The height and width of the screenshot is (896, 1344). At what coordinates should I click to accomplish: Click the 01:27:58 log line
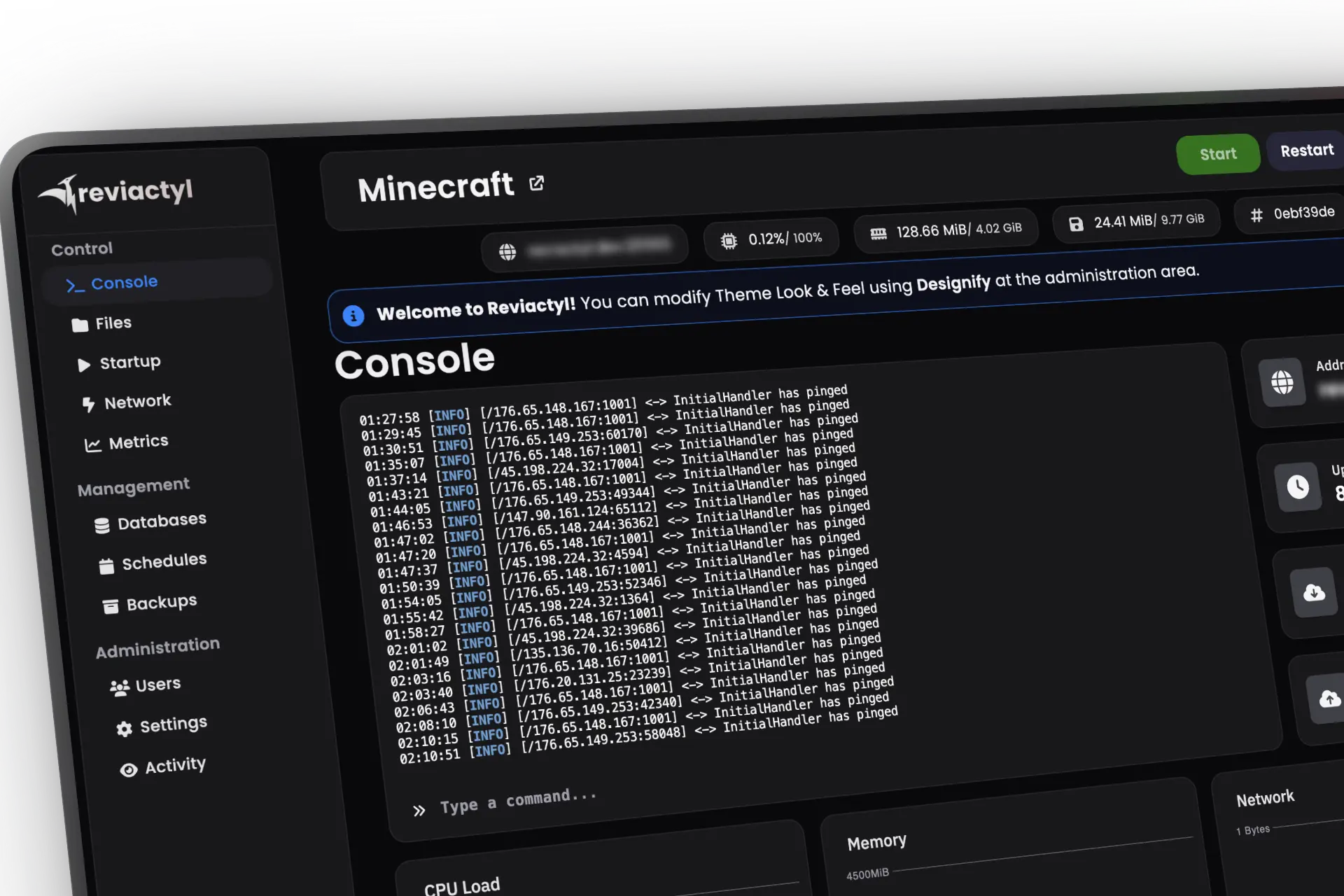tap(603, 405)
